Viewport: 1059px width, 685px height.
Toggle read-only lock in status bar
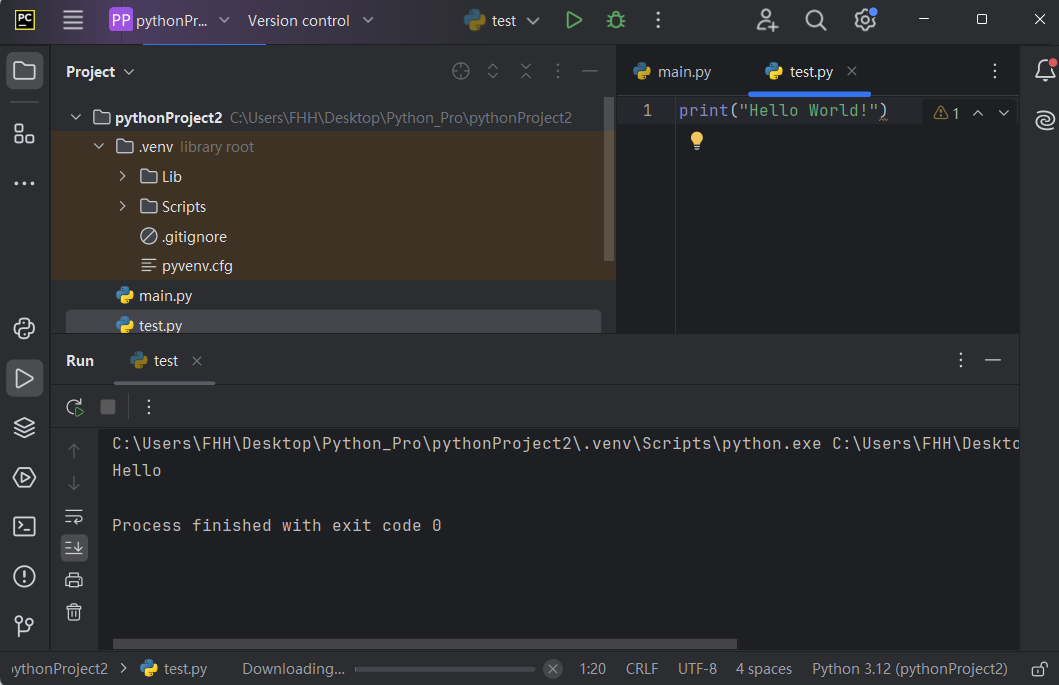coord(1040,669)
